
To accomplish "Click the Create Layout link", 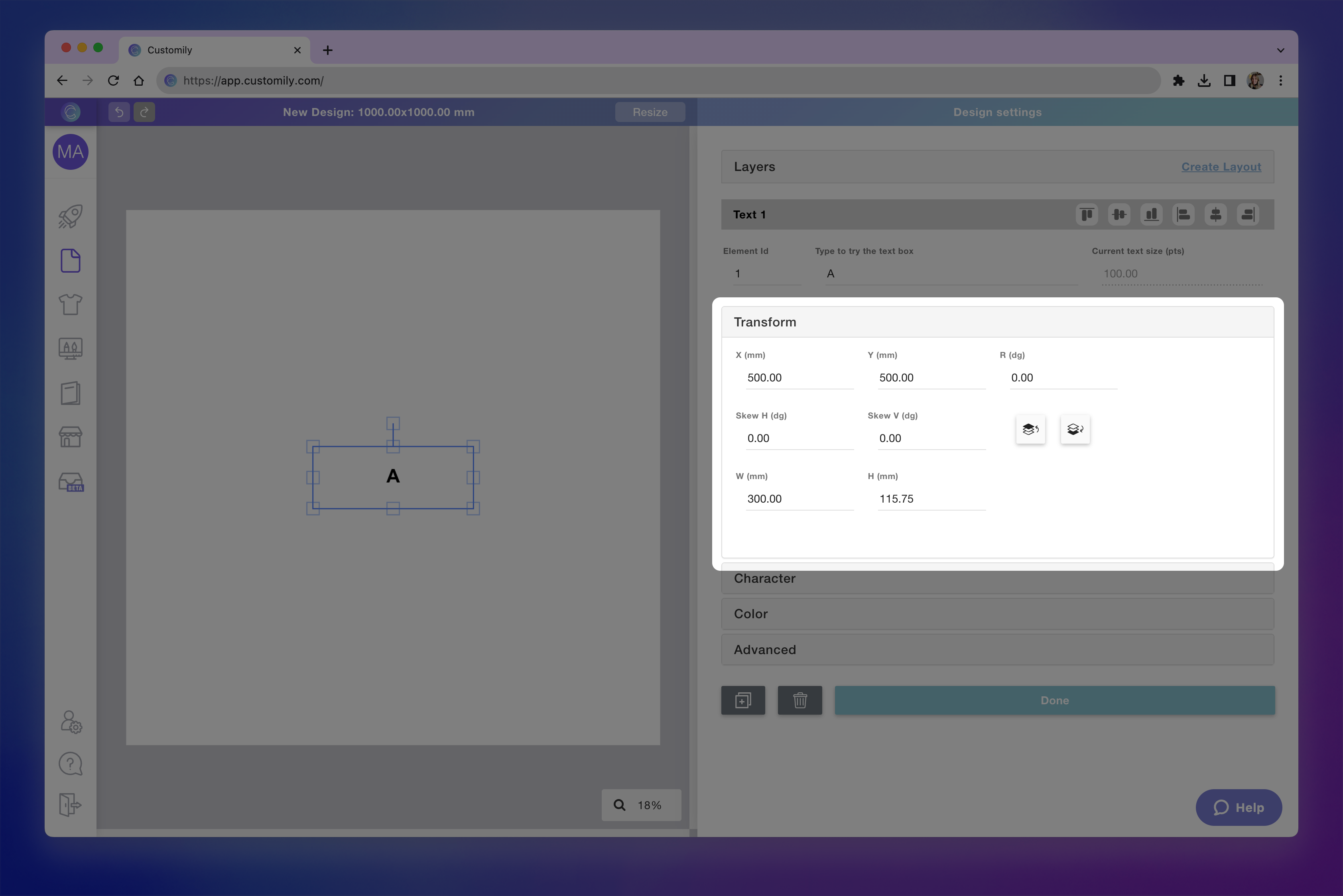I will click(x=1221, y=167).
